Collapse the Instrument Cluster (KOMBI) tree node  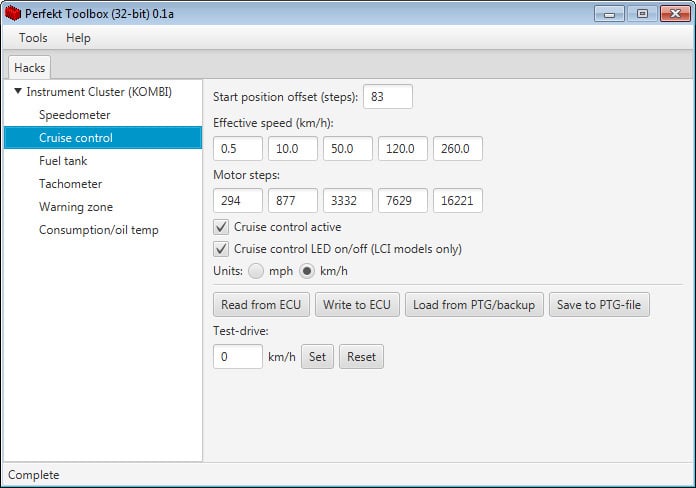tap(18, 92)
